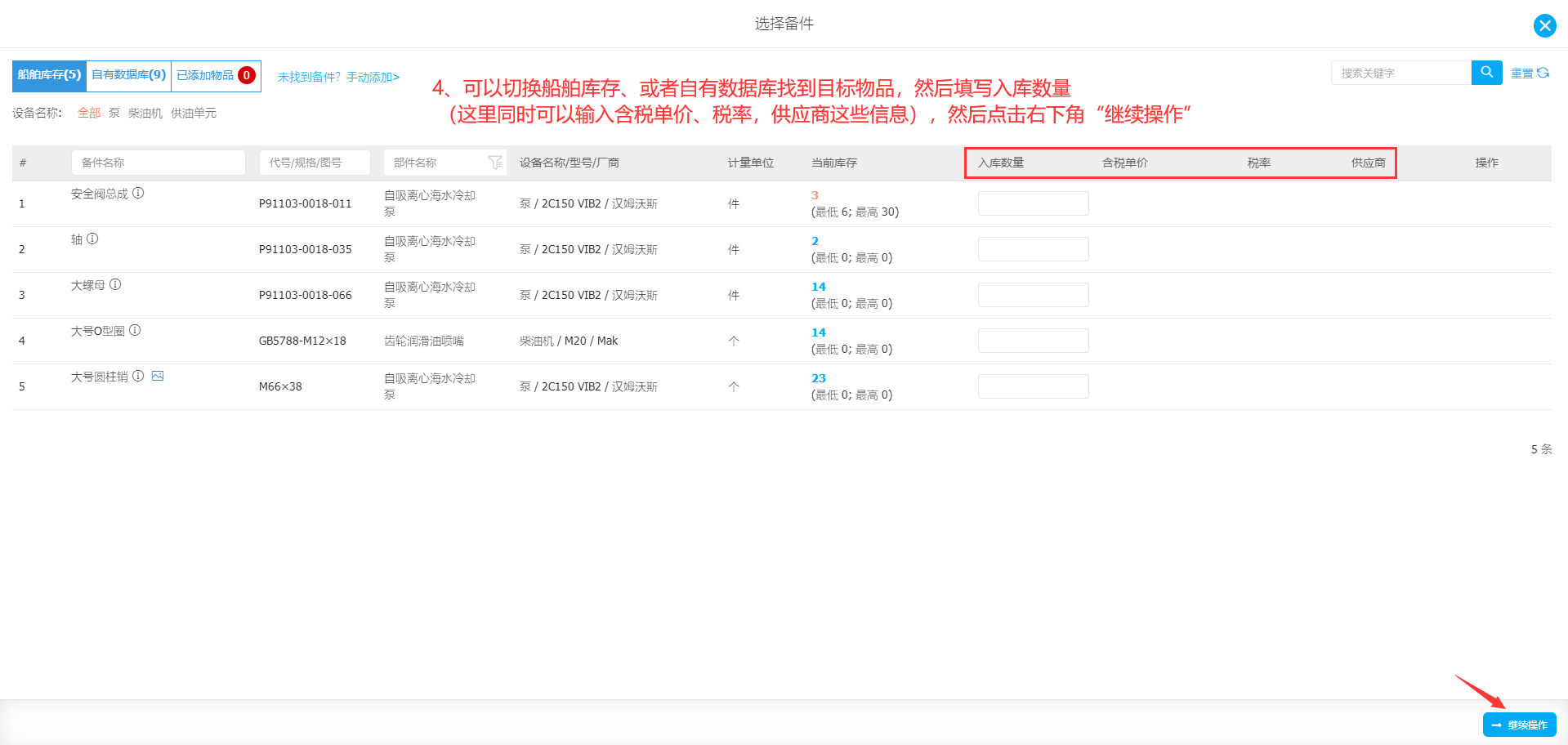The height and width of the screenshot is (745, 1568).
Task: Open info icon beside 安全阀总成
Action: point(138,193)
